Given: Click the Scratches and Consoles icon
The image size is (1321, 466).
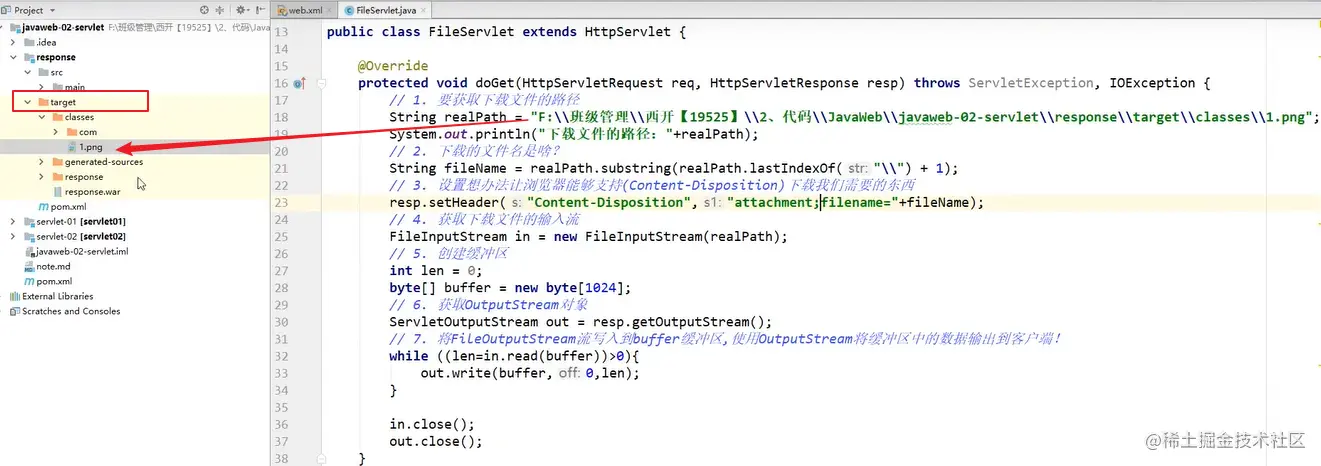Looking at the screenshot, I should pyautogui.click(x=14, y=311).
